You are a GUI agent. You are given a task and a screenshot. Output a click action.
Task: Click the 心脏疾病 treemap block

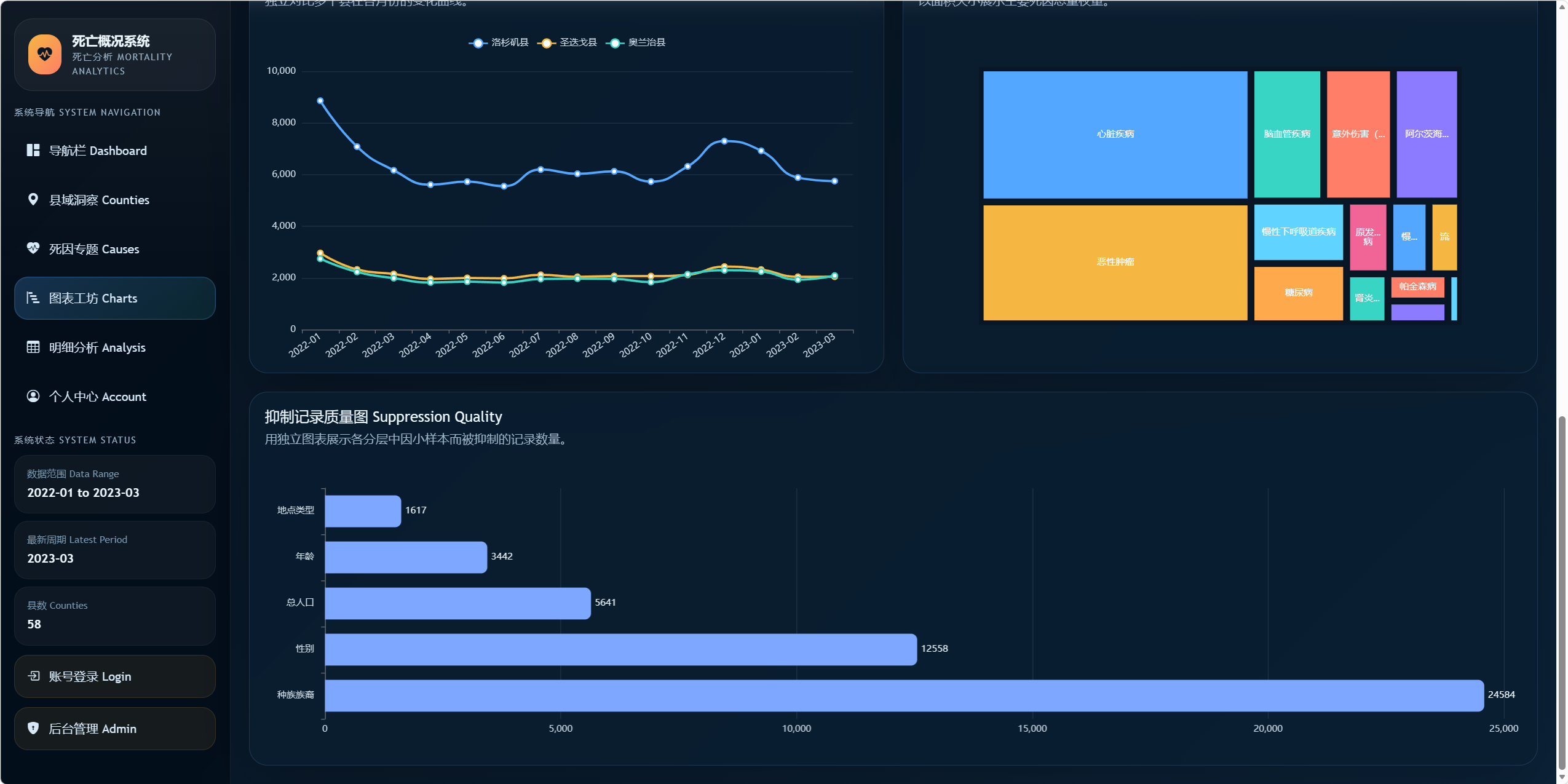[1115, 134]
